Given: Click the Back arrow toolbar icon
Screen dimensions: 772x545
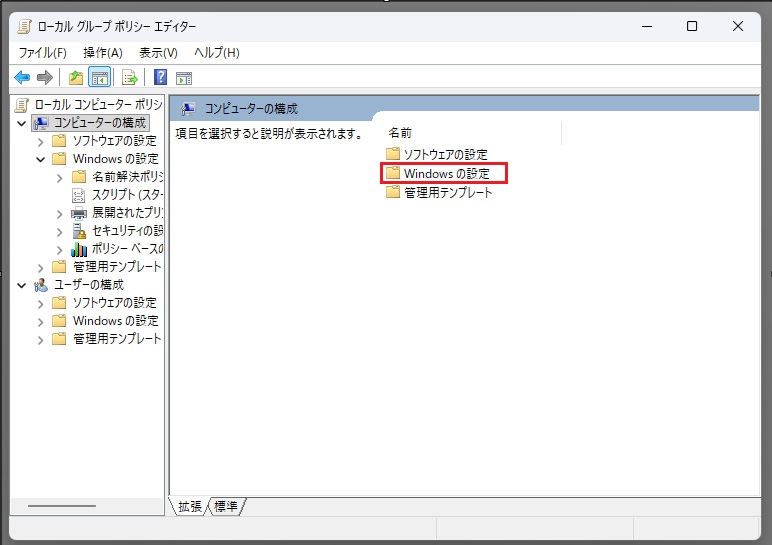Looking at the screenshot, I should point(22,78).
